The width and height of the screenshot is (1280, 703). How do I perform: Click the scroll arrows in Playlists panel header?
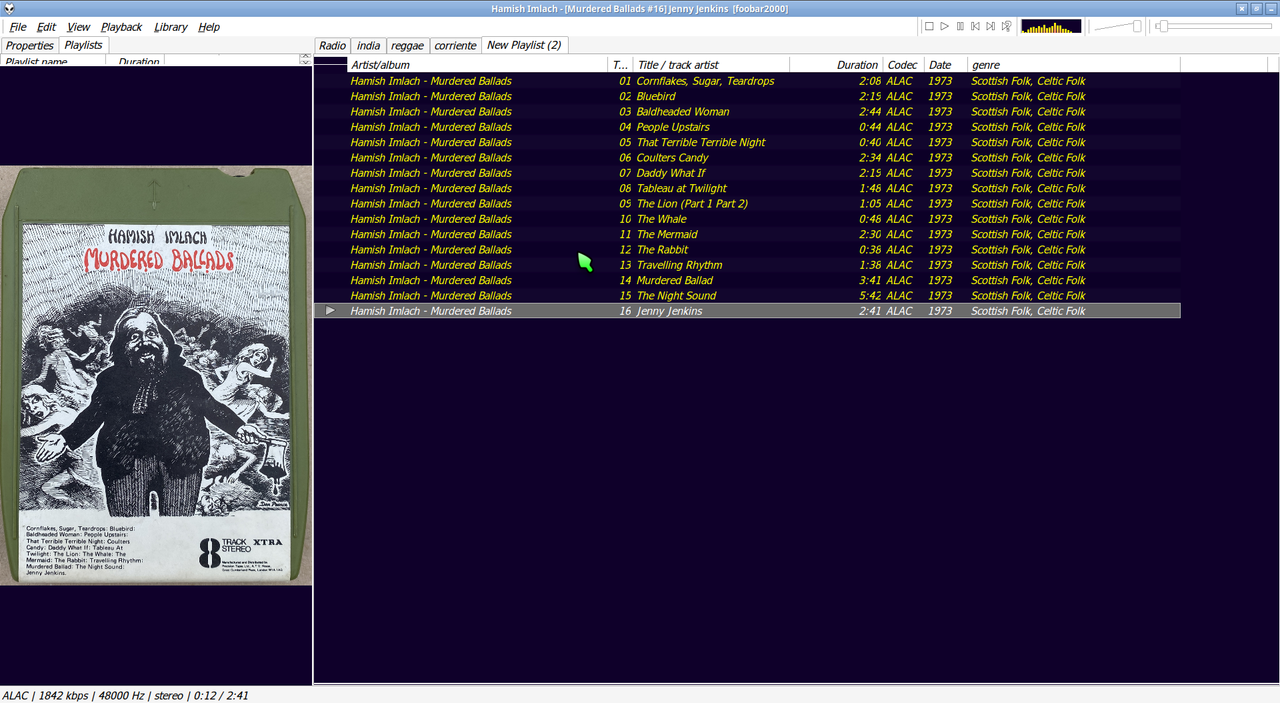[x=305, y=61]
